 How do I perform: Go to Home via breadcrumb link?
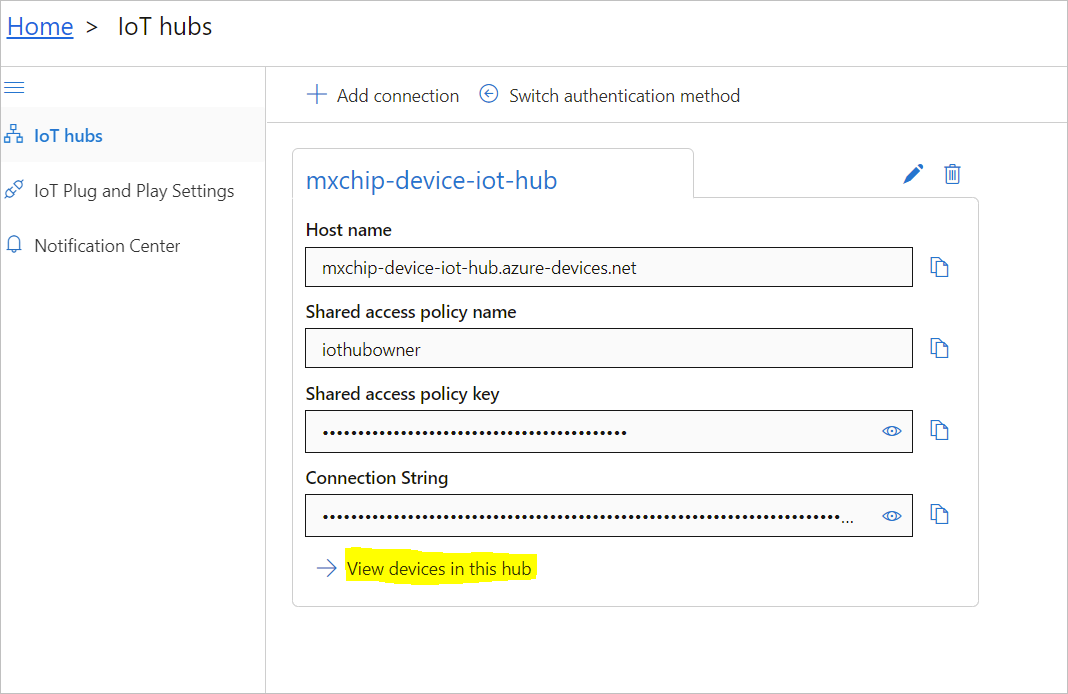pyautogui.click(x=40, y=27)
